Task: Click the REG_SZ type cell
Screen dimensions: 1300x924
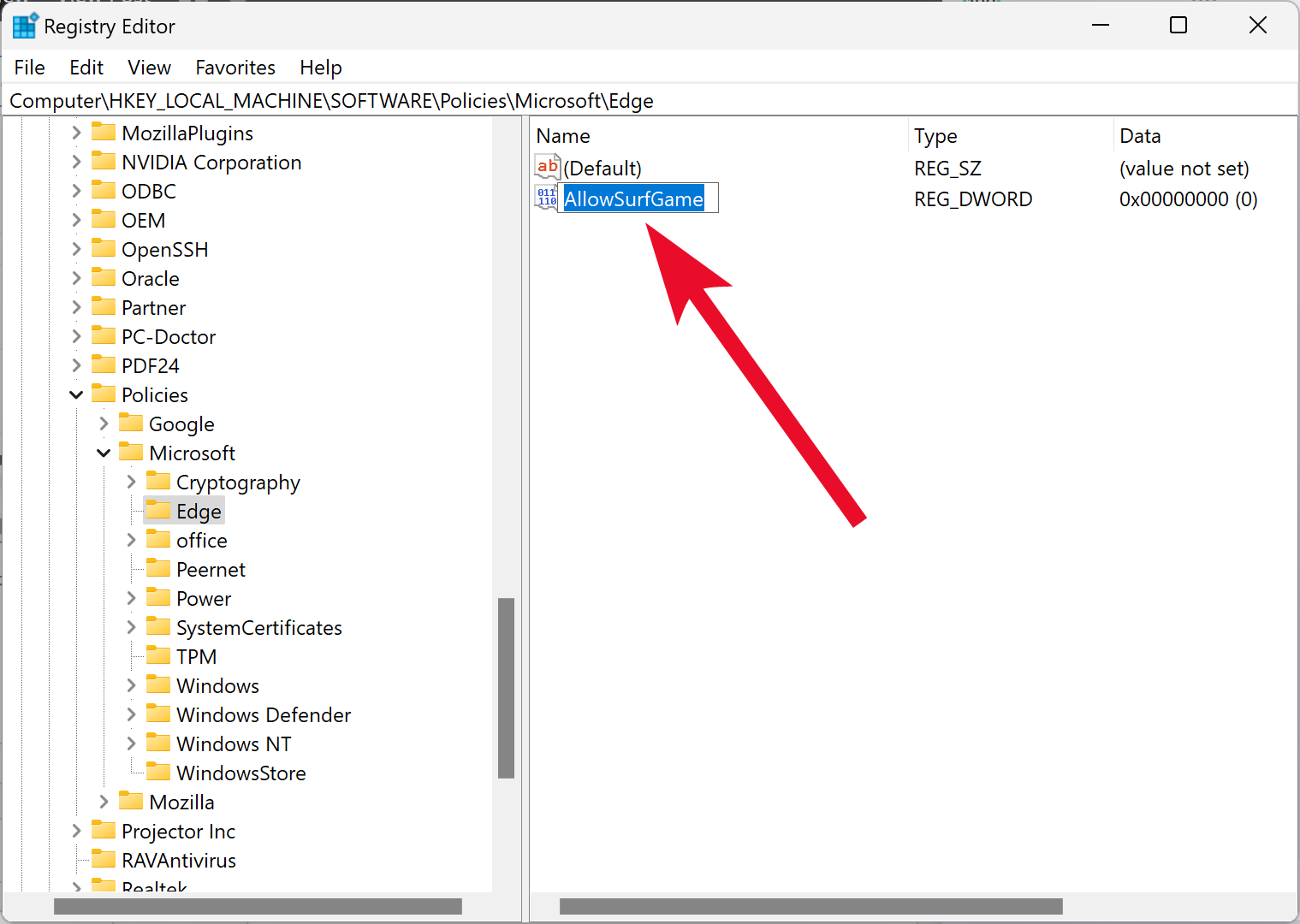Action: pos(947,169)
